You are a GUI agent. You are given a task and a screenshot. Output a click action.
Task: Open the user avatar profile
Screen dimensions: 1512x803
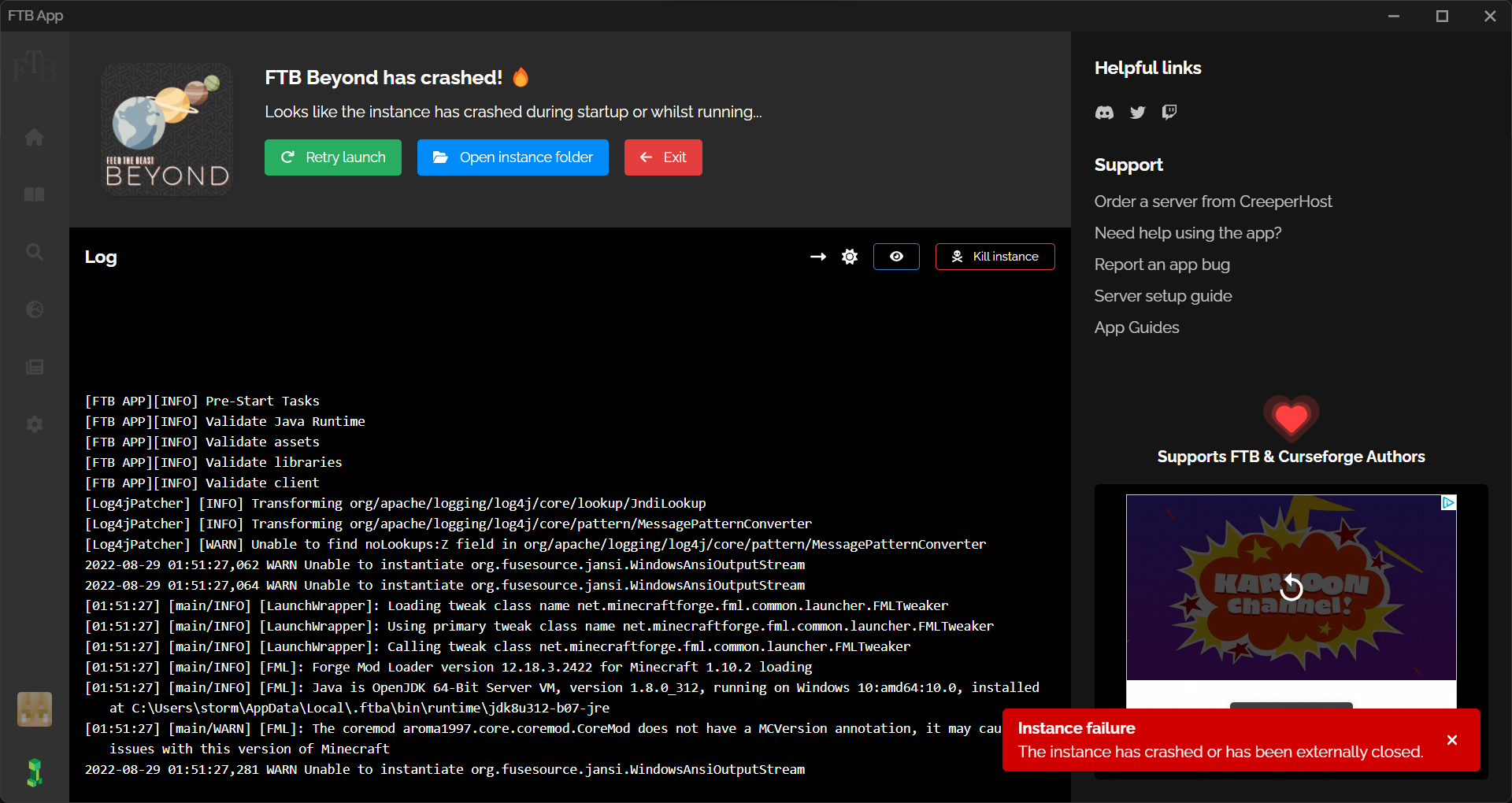click(x=35, y=709)
